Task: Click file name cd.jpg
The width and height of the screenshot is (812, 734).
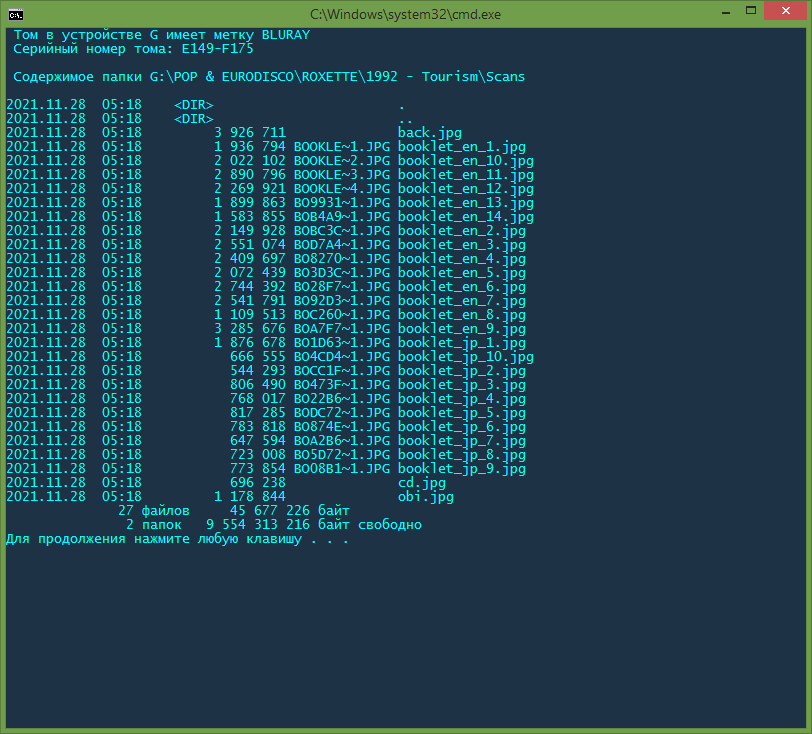Action: pyautogui.click(x=422, y=483)
